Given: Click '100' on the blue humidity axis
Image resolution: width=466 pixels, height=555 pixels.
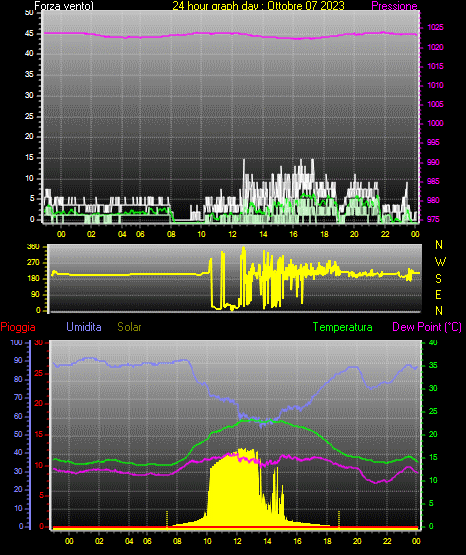Looking at the screenshot, I should [16, 342].
